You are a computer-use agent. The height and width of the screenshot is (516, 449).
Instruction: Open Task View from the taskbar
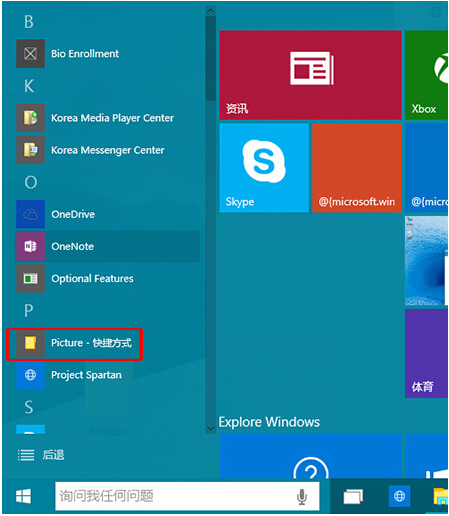pos(353,497)
